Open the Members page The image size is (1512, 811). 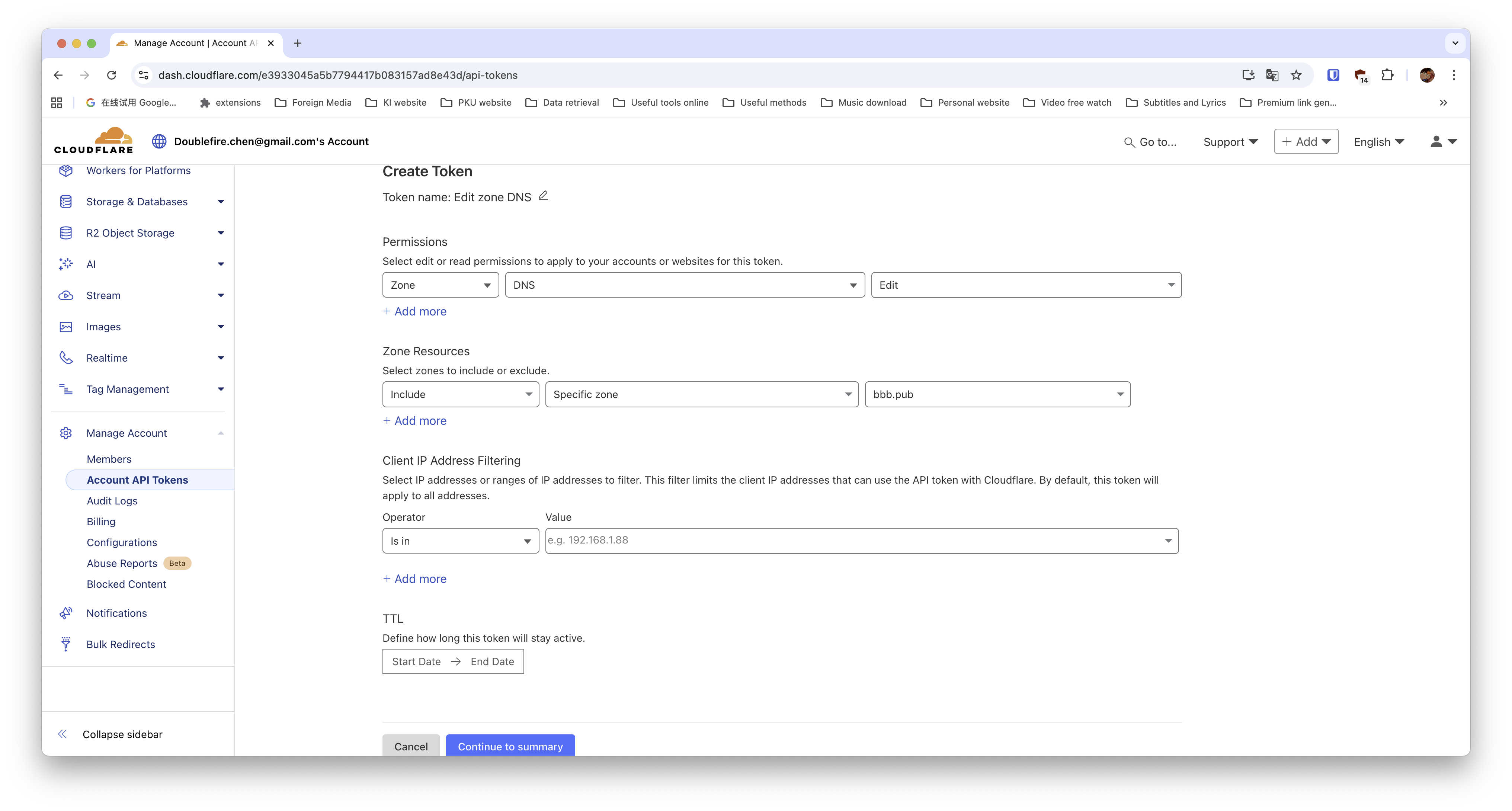(x=109, y=459)
